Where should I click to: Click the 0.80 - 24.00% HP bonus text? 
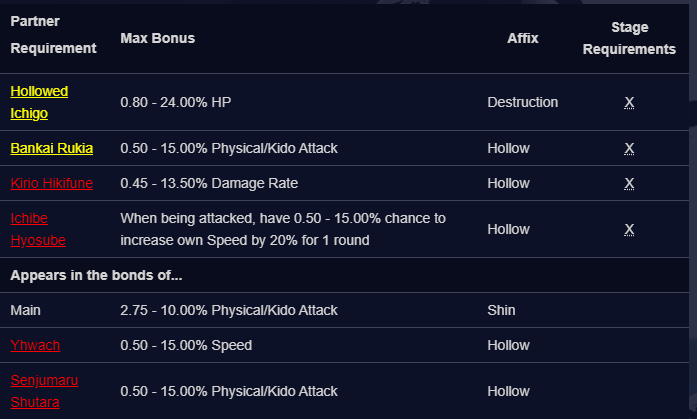pos(176,102)
